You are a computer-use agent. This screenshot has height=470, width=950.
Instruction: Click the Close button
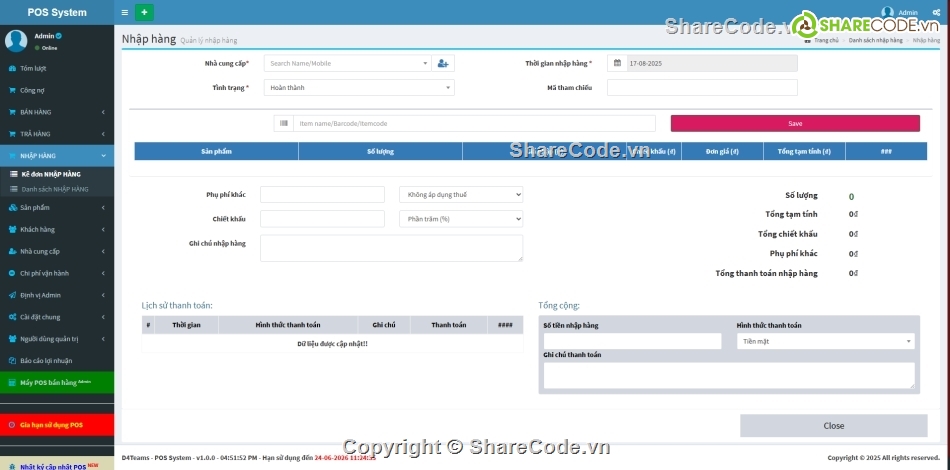pos(833,425)
